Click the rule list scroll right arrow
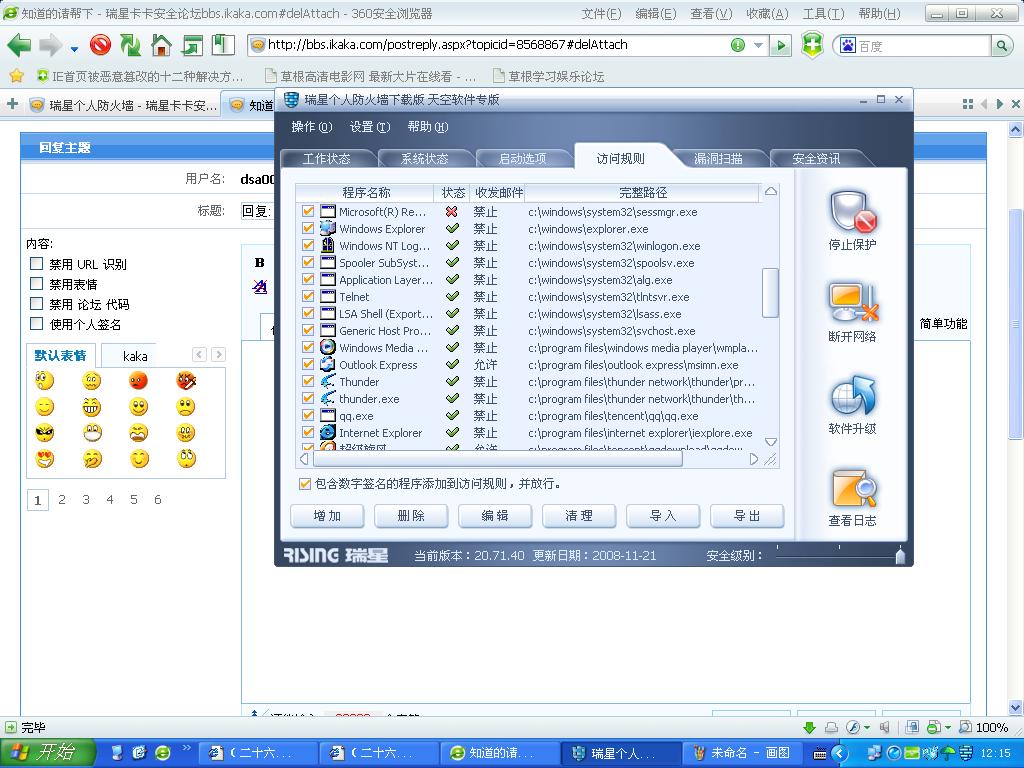 click(754, 459)
